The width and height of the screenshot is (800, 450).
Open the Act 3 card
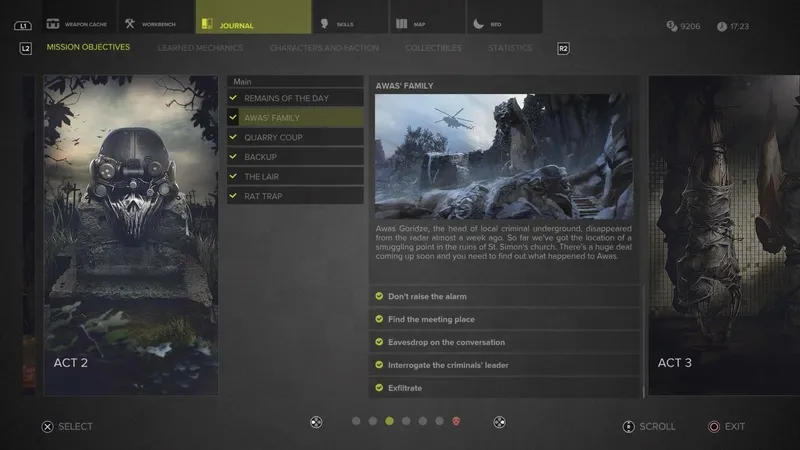pos(724,235)
